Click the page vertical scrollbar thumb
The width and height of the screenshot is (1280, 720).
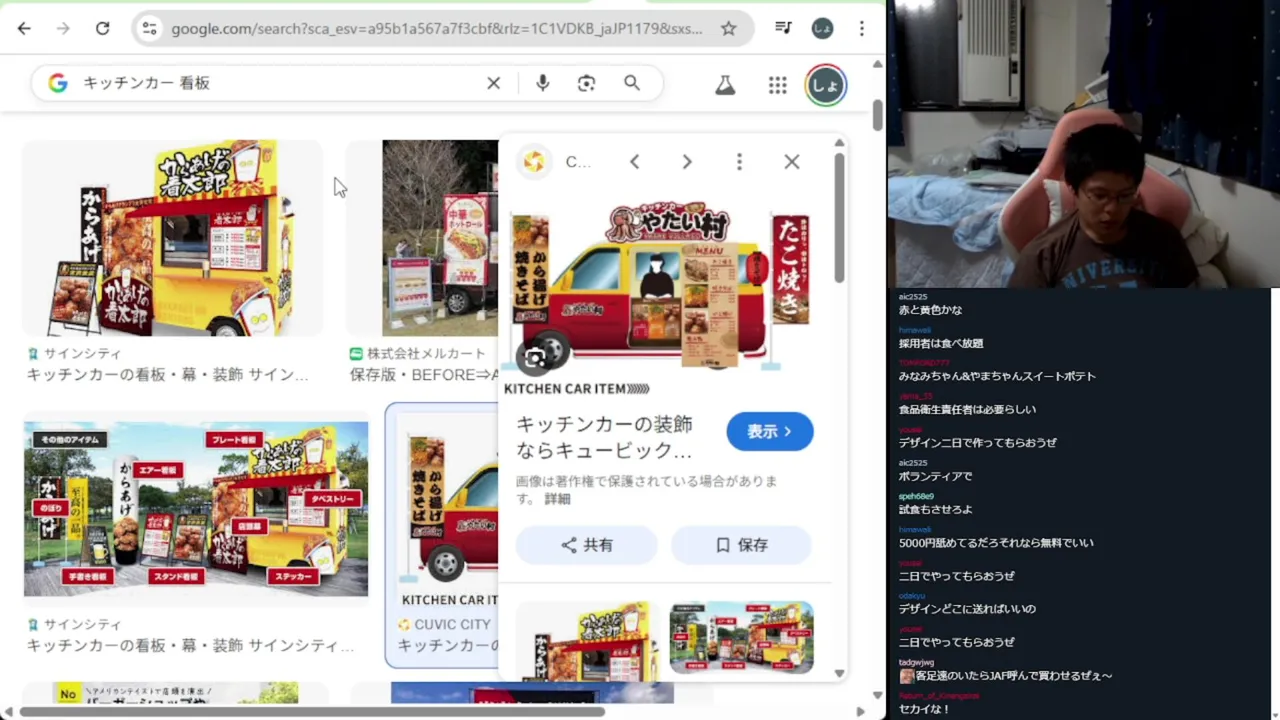(877, 115)
